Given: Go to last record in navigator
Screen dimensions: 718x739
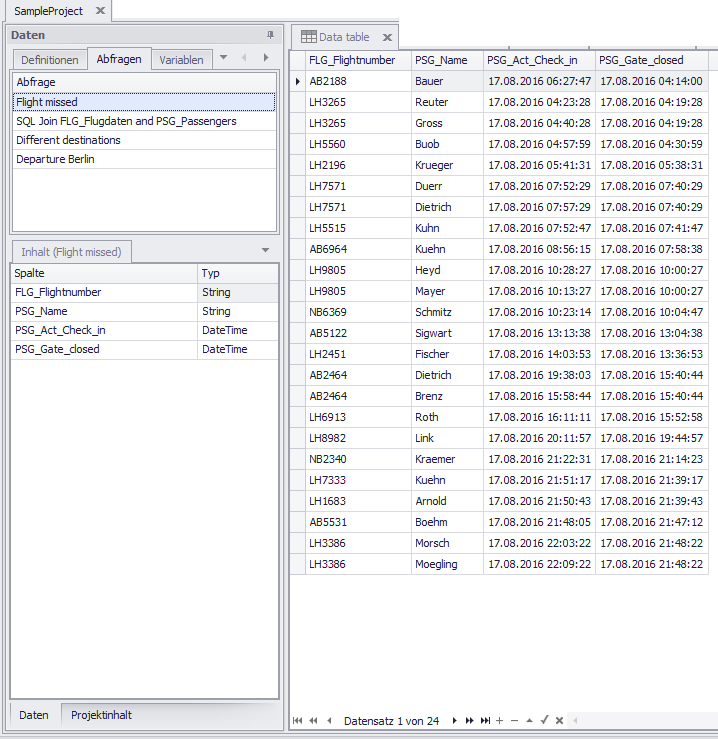Looking at the screenshot, I should pyautogui.click(x=485, y=720).
